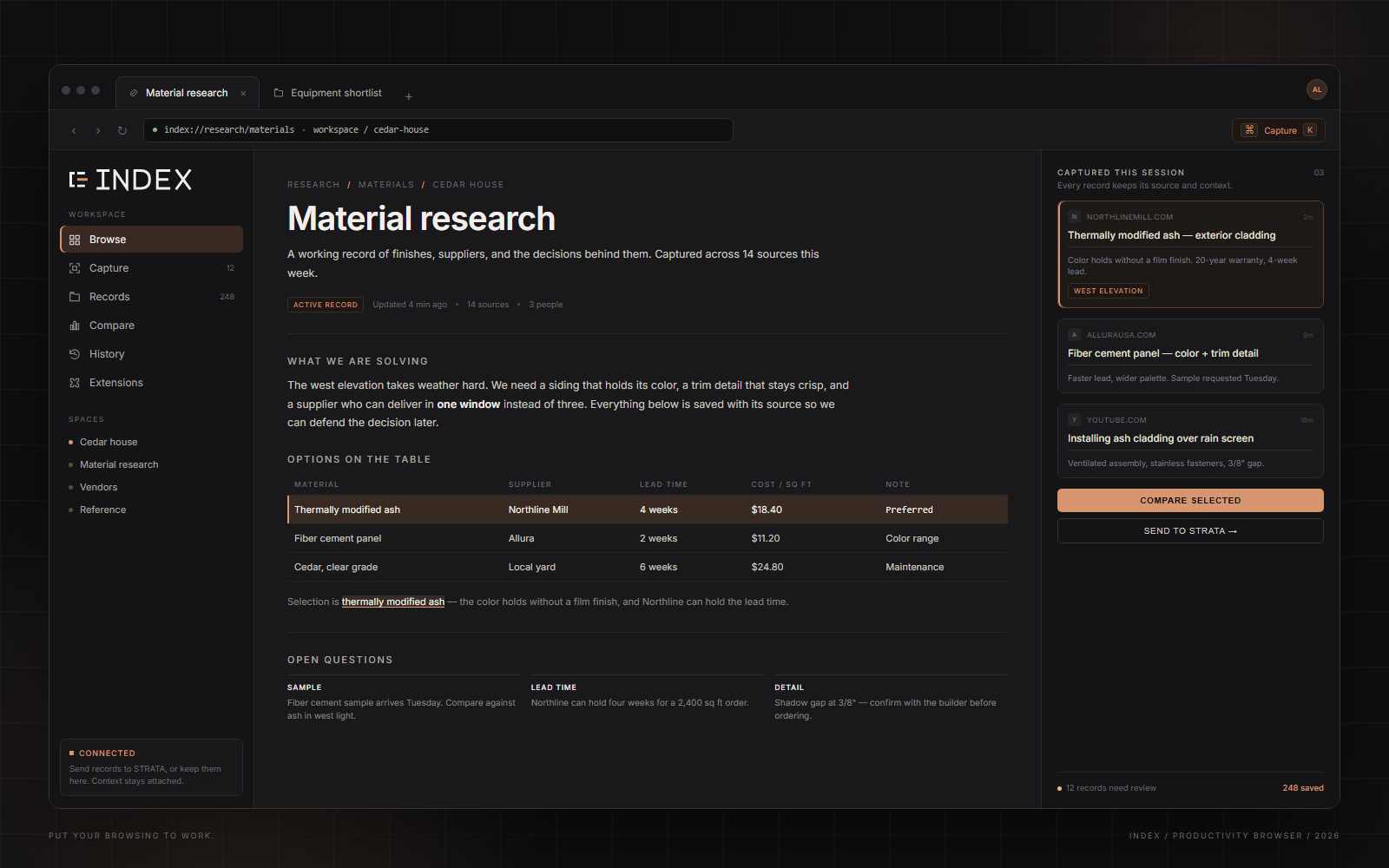Click the Materials breadcrumb

click(386, 185)
